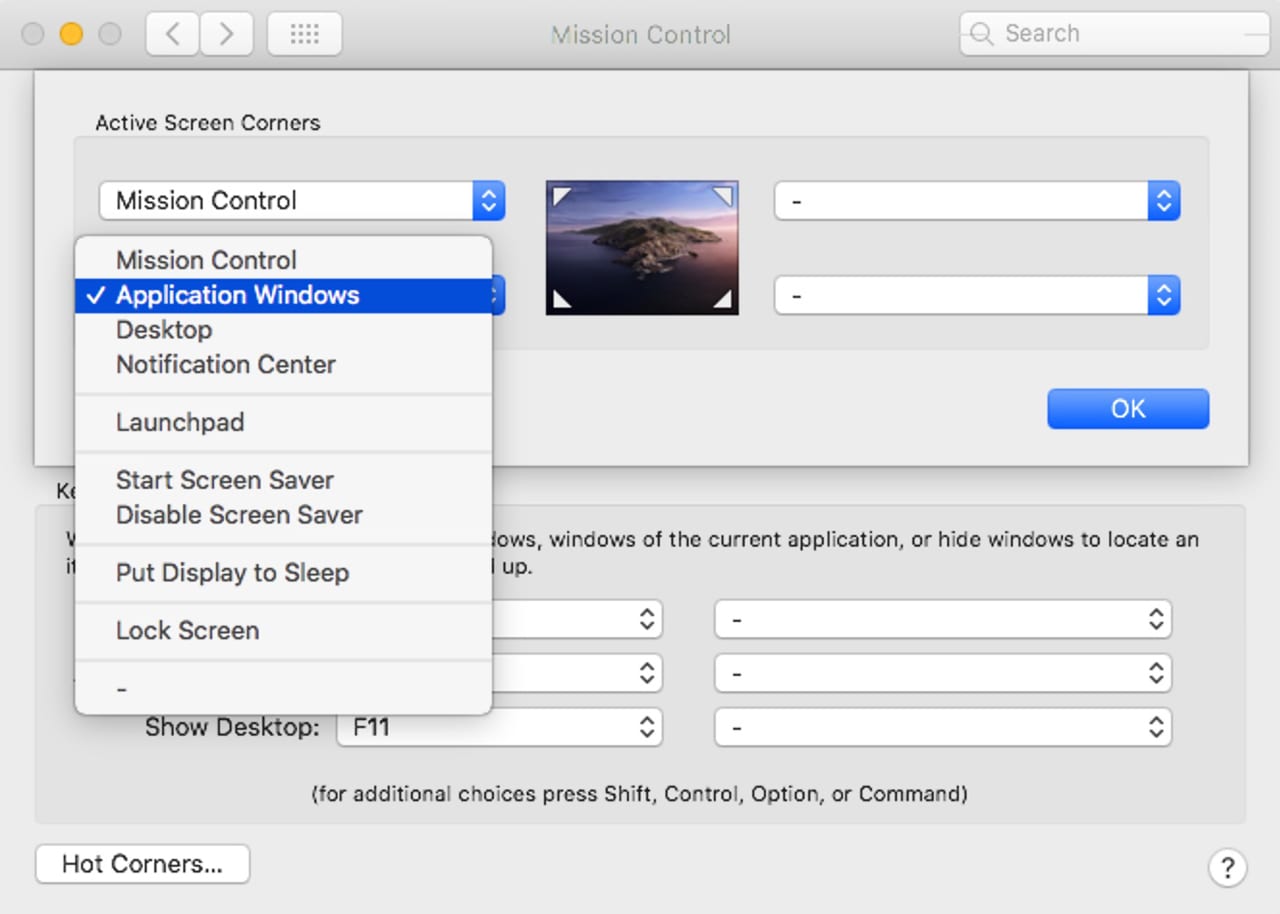
Task: Select Lock Screen menu item
Action: point(187,631)
